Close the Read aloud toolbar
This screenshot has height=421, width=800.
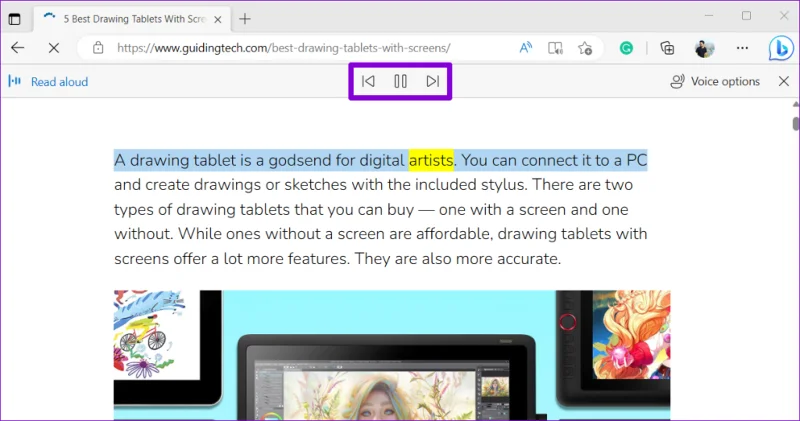[784, 82]
